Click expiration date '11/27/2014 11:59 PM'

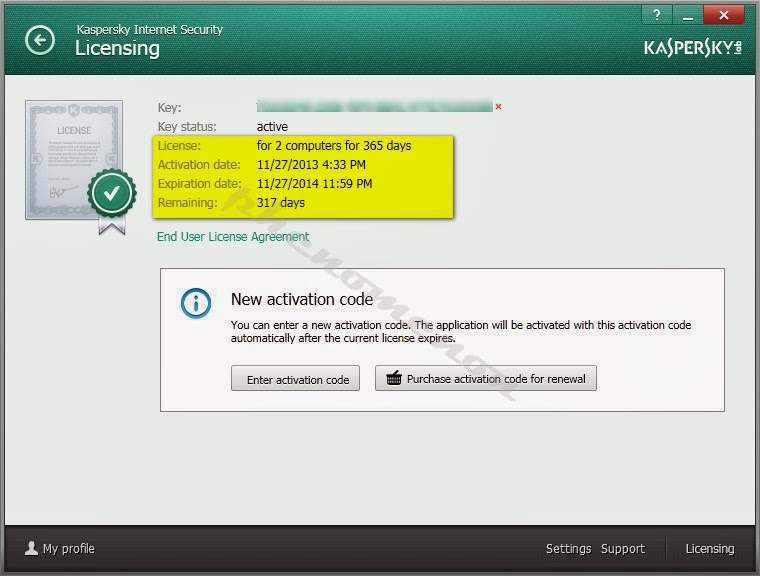[315, 183]
